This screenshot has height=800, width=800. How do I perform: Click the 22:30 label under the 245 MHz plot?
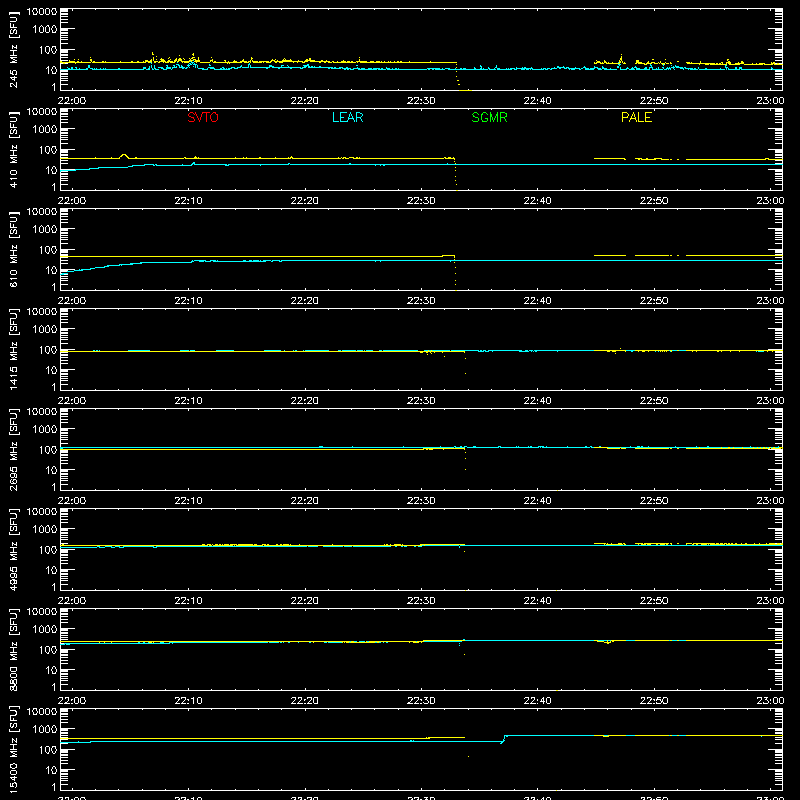pyautogui.click(x=421, y=101)
